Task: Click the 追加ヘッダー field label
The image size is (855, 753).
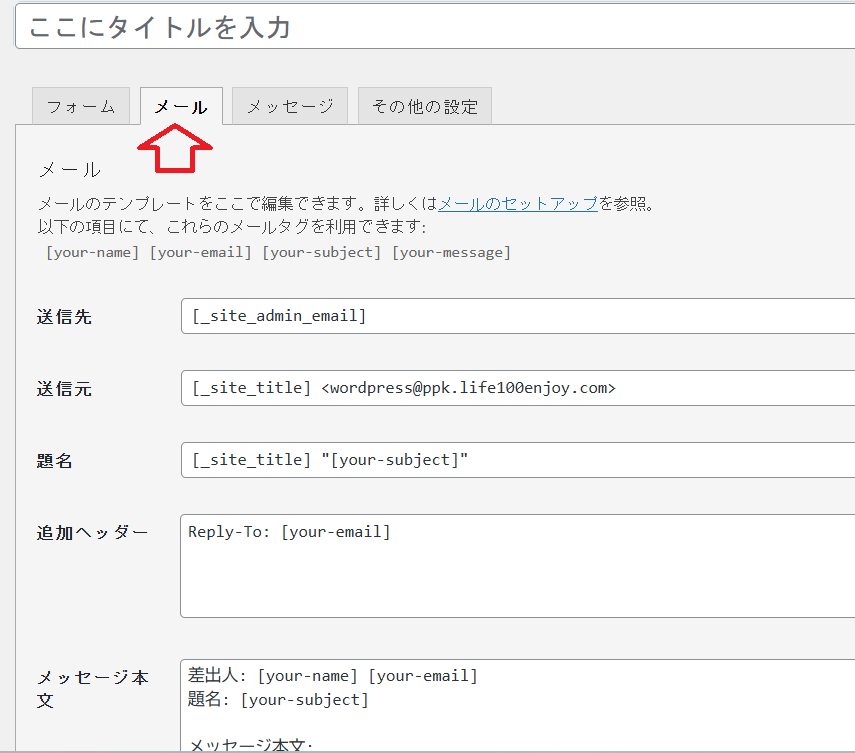Action: pos(92,533)
